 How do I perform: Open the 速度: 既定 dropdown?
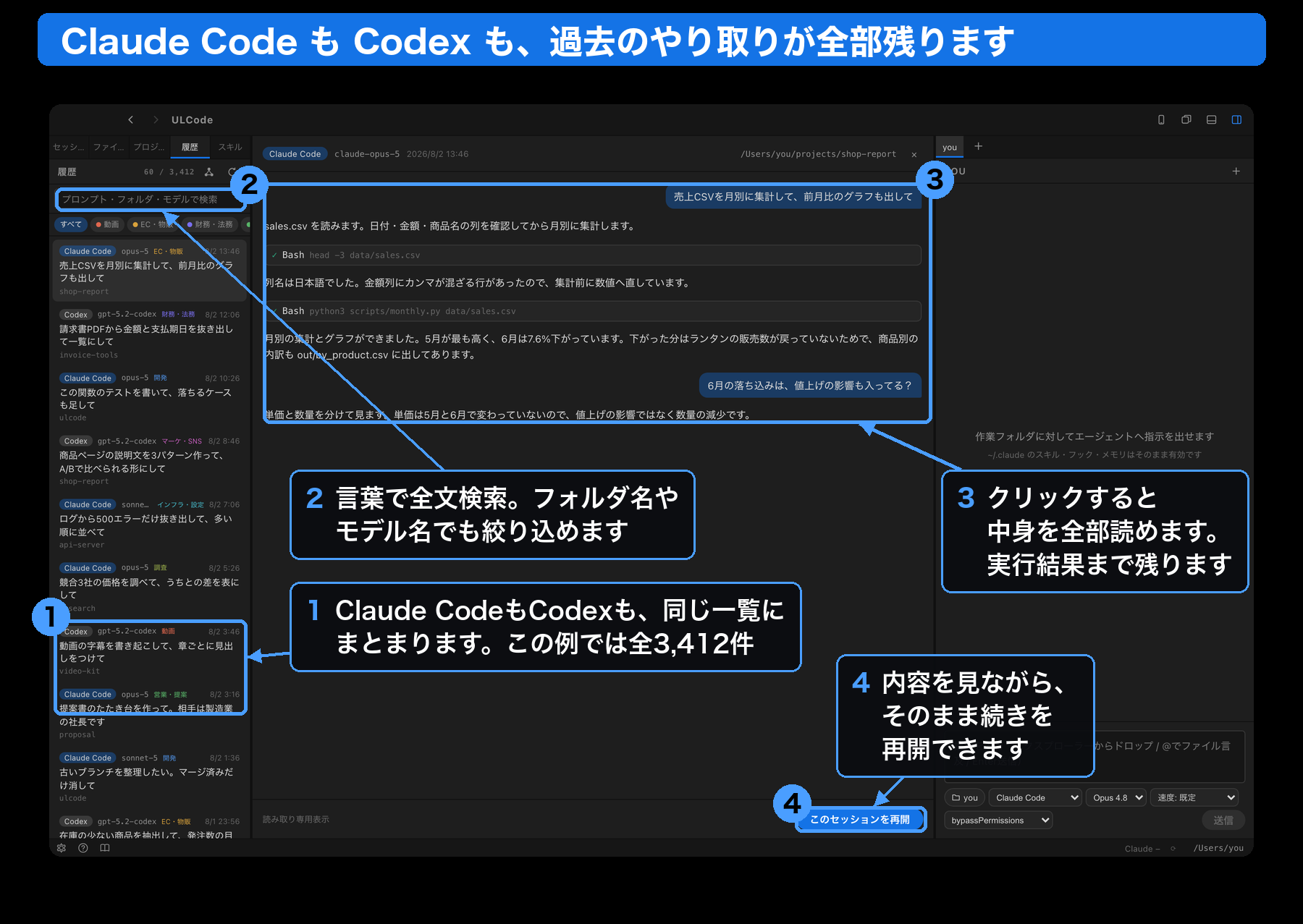point(1194,797)
